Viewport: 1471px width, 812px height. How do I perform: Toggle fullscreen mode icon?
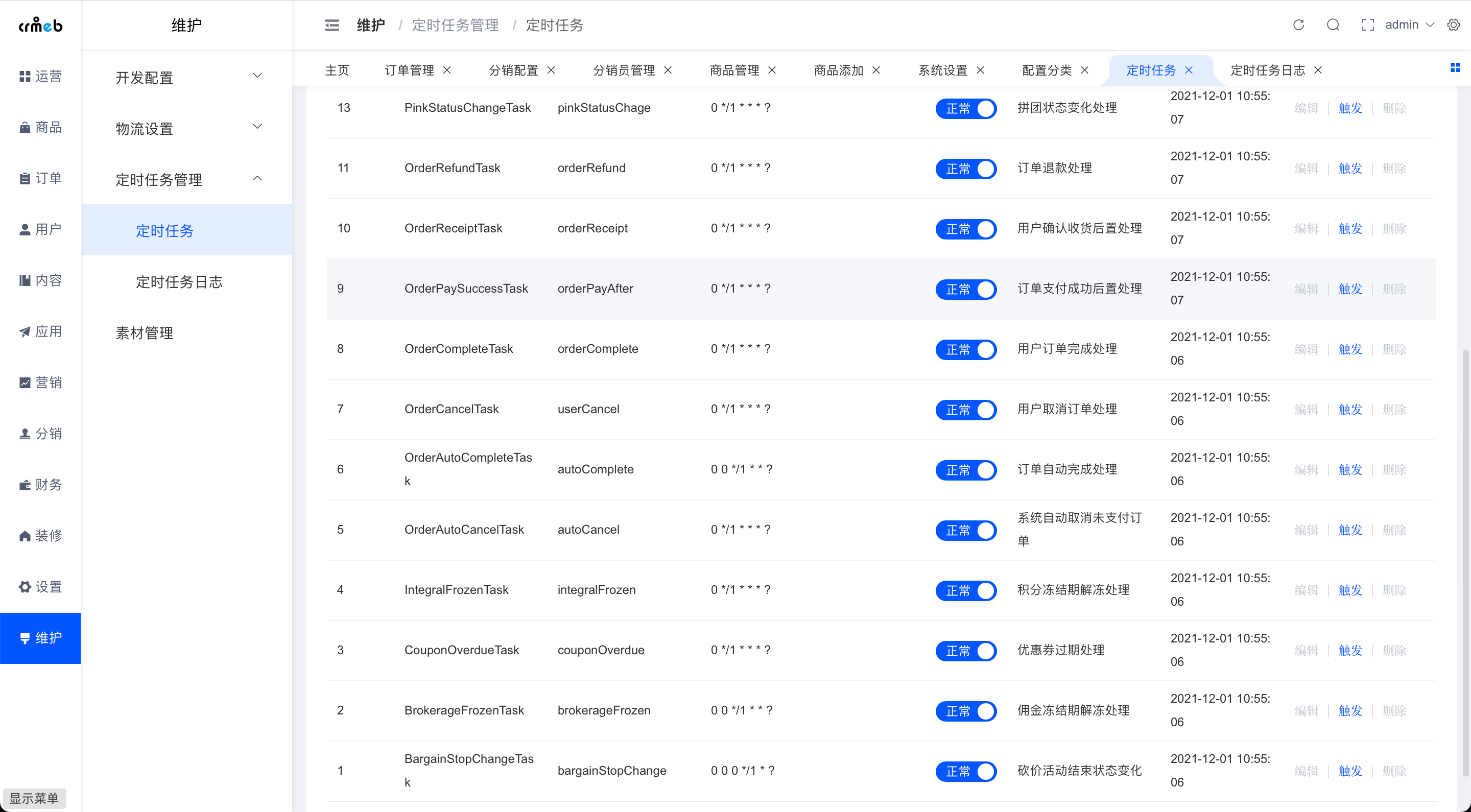point(1367,25)
